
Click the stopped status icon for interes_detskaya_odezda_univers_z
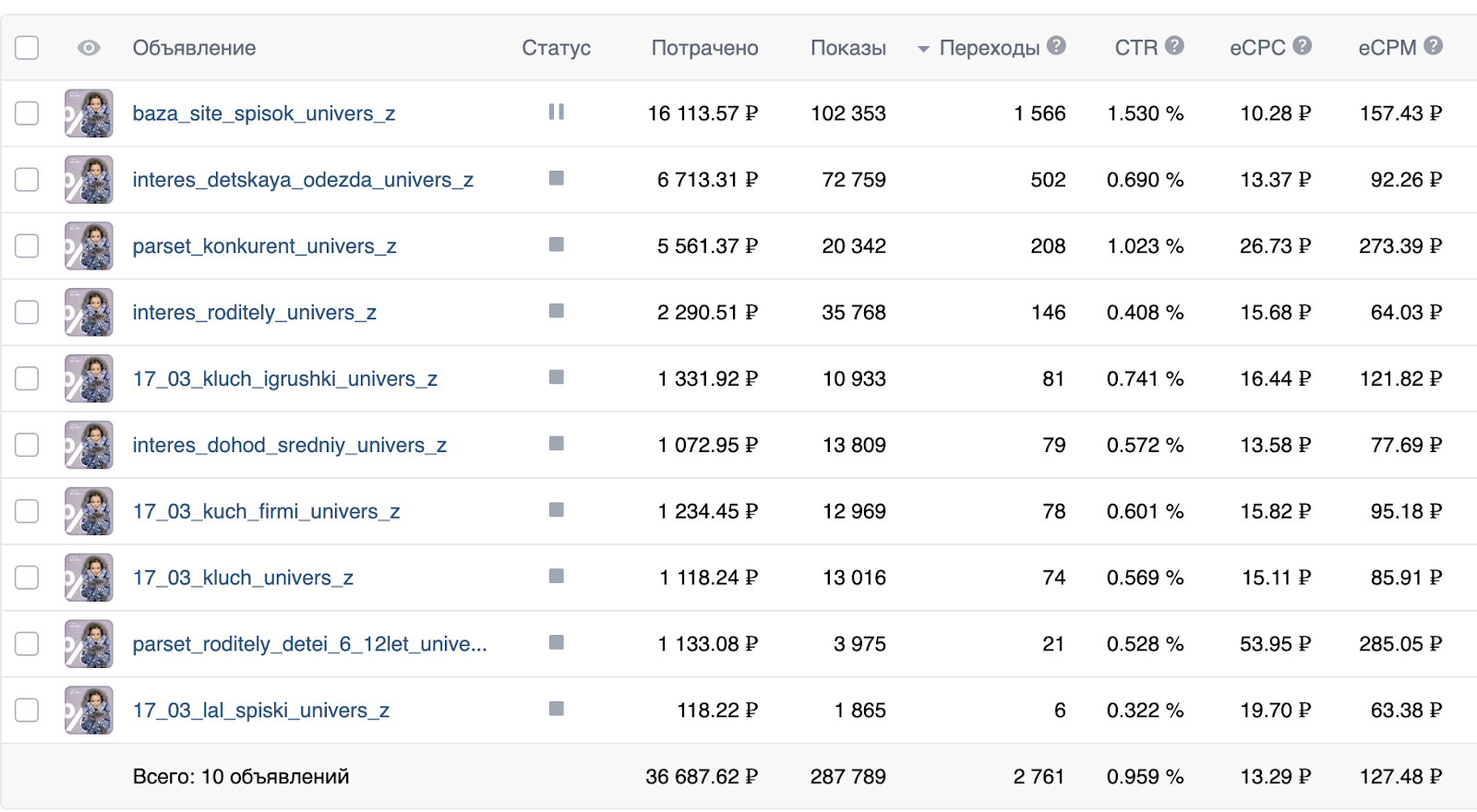point(556,178)
